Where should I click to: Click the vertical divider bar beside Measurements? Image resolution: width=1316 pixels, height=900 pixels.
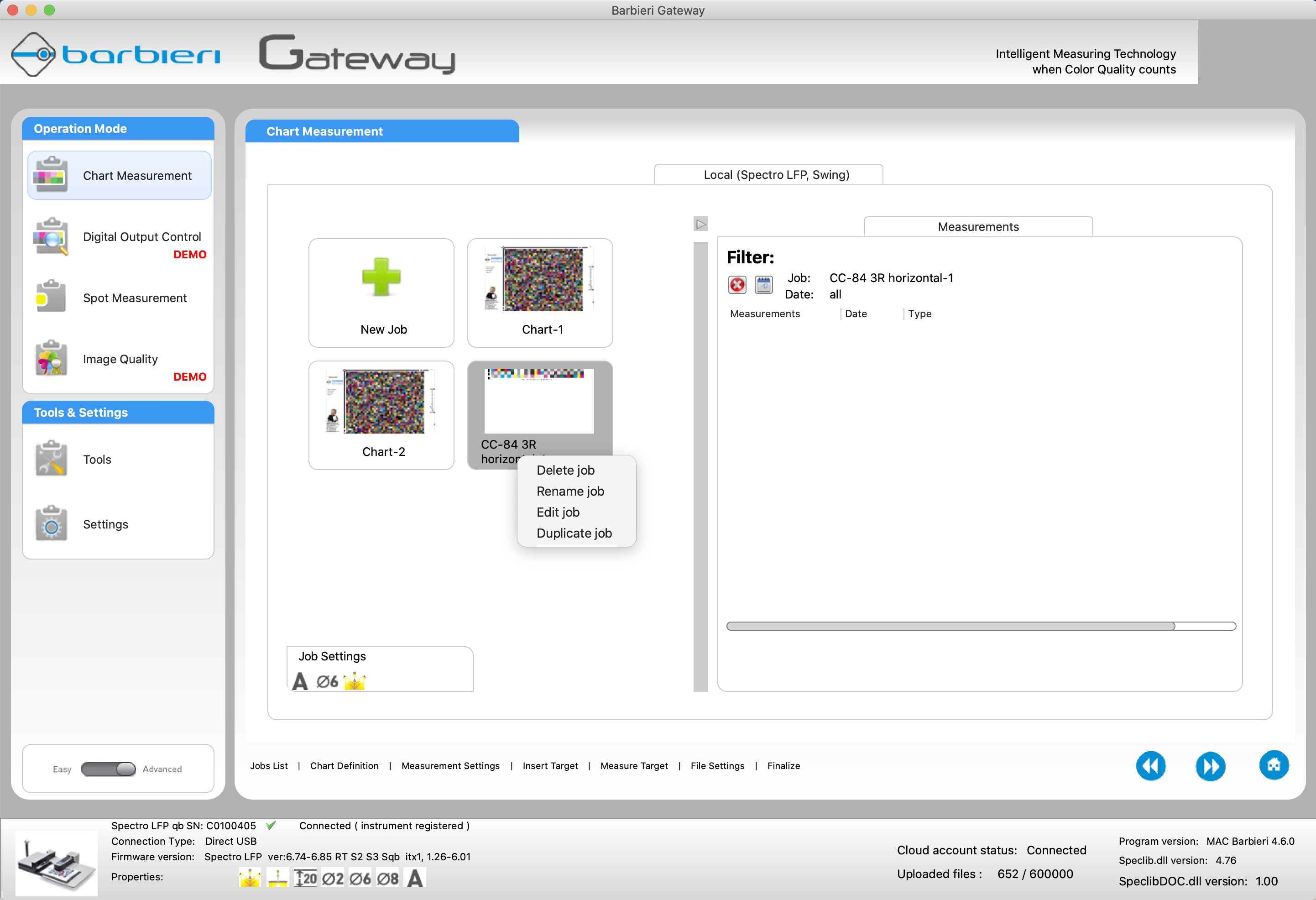click(700, 466)
